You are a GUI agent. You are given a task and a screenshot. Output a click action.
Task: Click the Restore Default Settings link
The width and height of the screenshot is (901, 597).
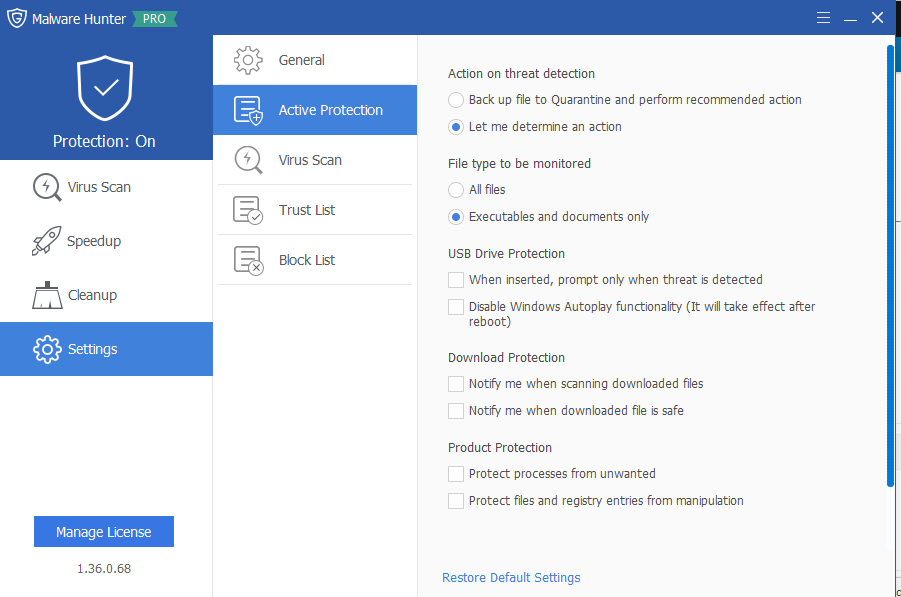tap(511, 578)
